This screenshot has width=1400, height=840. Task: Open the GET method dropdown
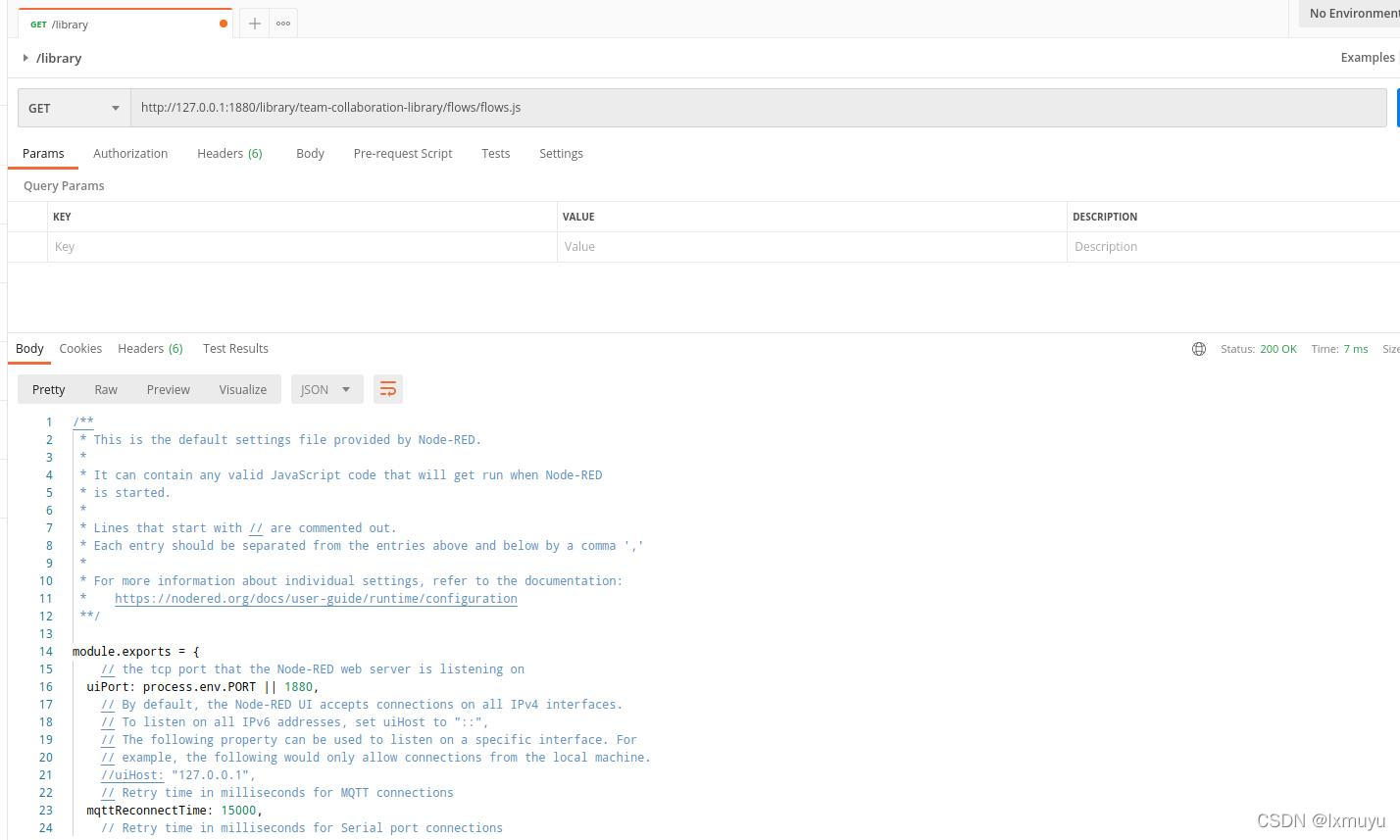[75, 108]
